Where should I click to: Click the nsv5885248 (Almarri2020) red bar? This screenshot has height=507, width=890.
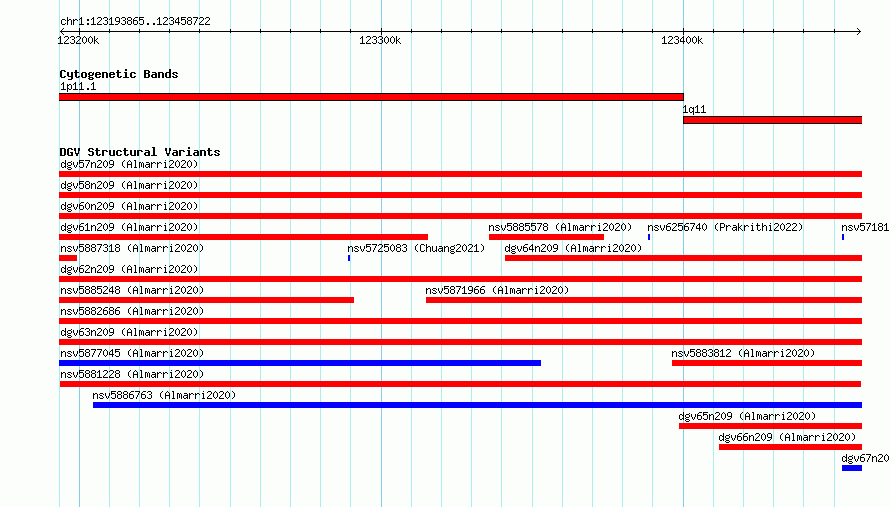(207, 300)
